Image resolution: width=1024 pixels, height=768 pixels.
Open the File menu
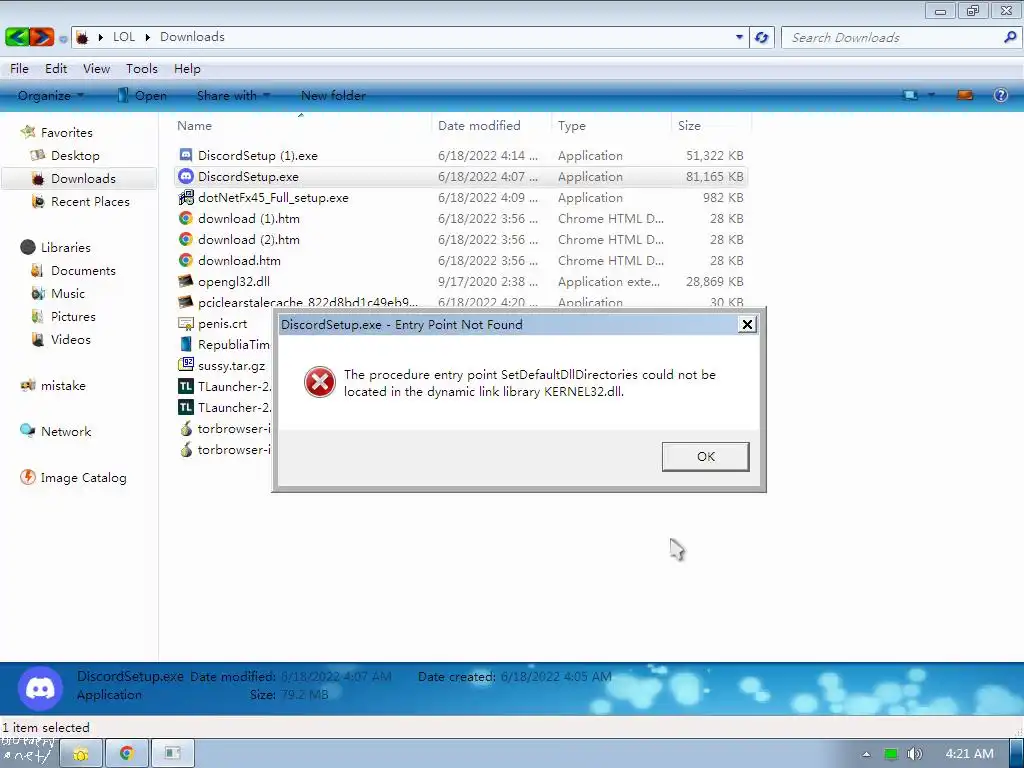[19, 69]
